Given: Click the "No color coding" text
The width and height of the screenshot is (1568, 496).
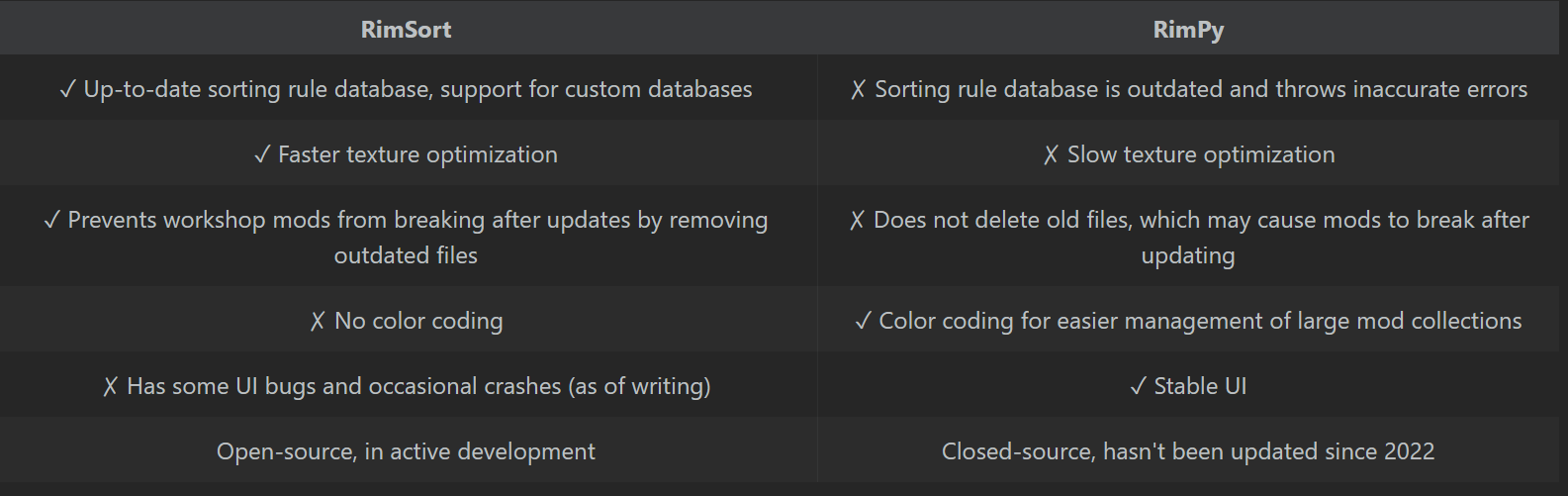Looking at the screenshot, I should pos(418,321).
